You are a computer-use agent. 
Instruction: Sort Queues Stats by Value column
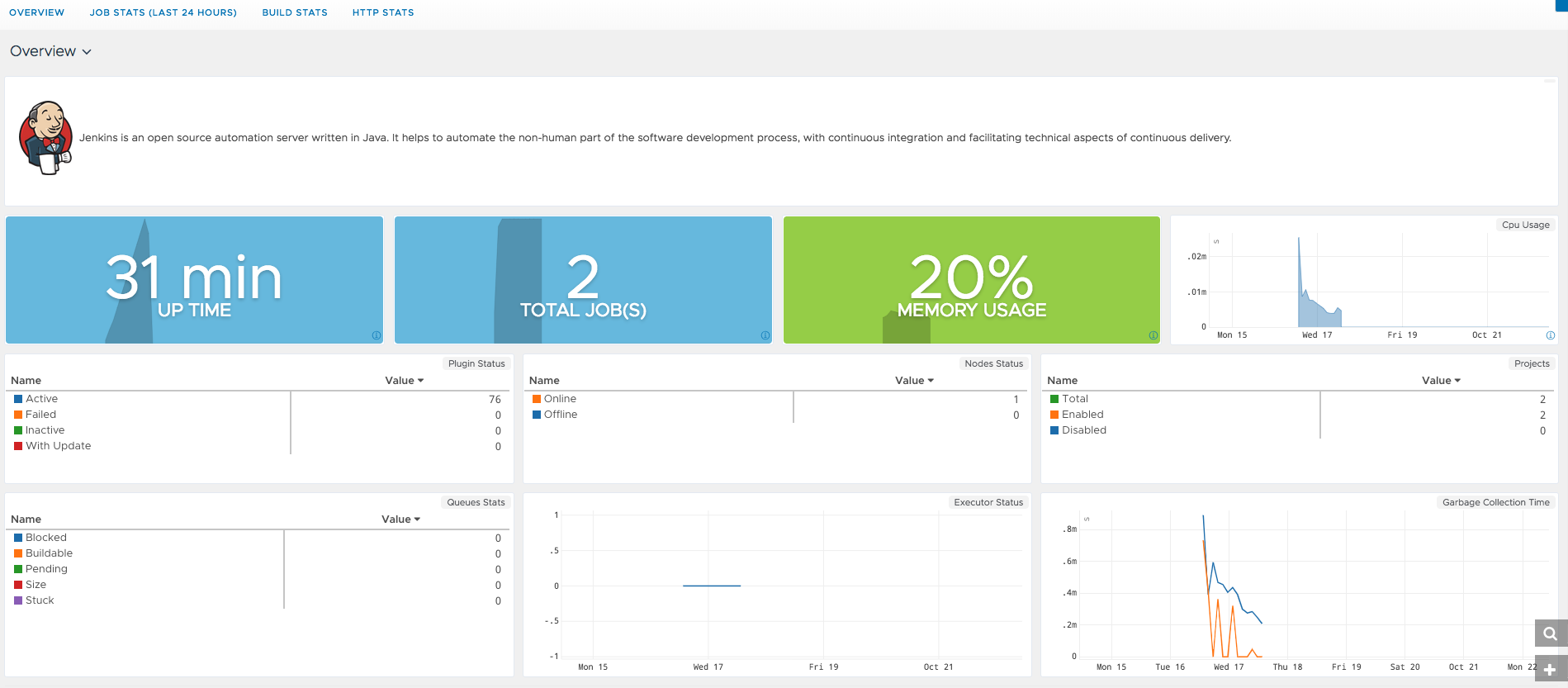click(400, 520)
